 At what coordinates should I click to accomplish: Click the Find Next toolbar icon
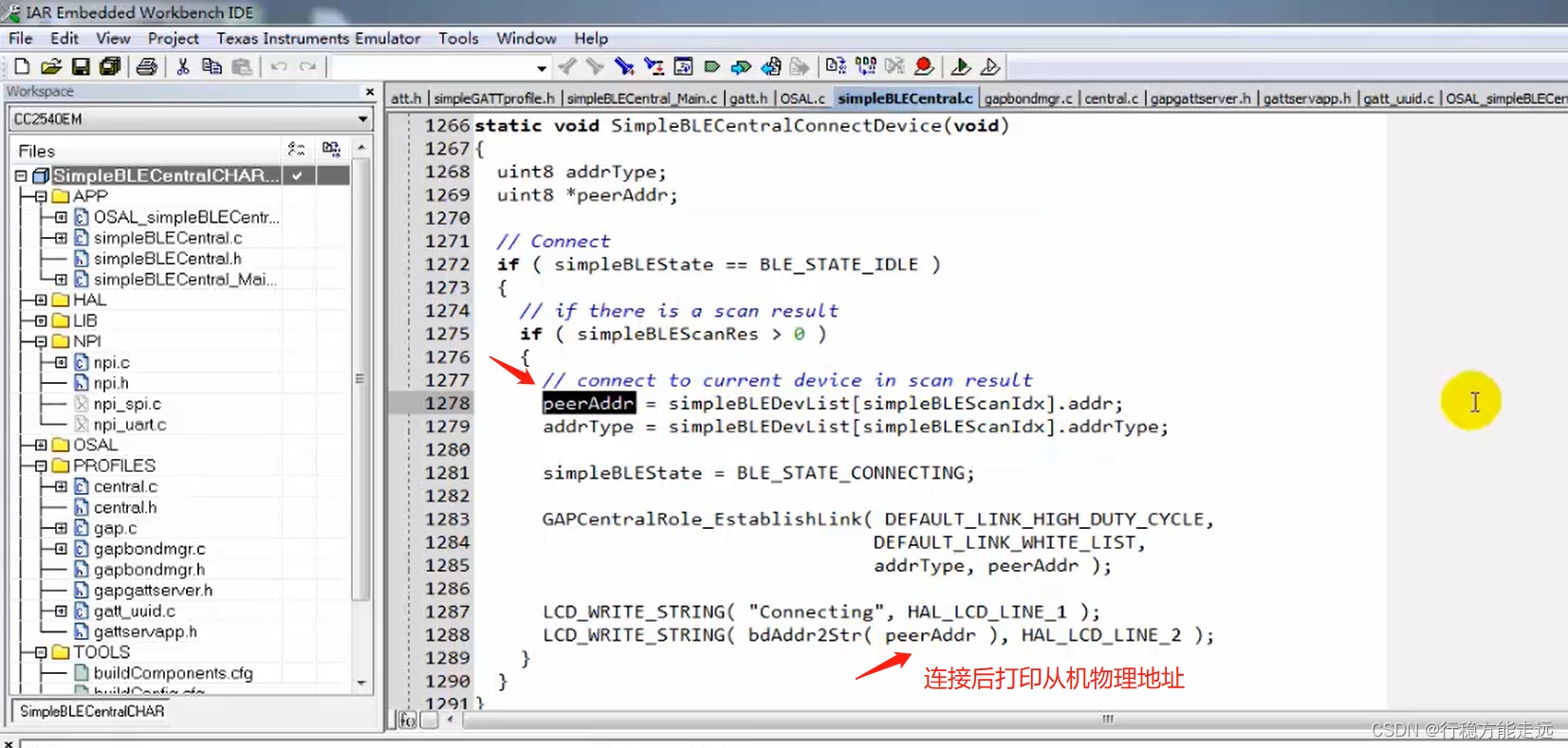point(567,66)
